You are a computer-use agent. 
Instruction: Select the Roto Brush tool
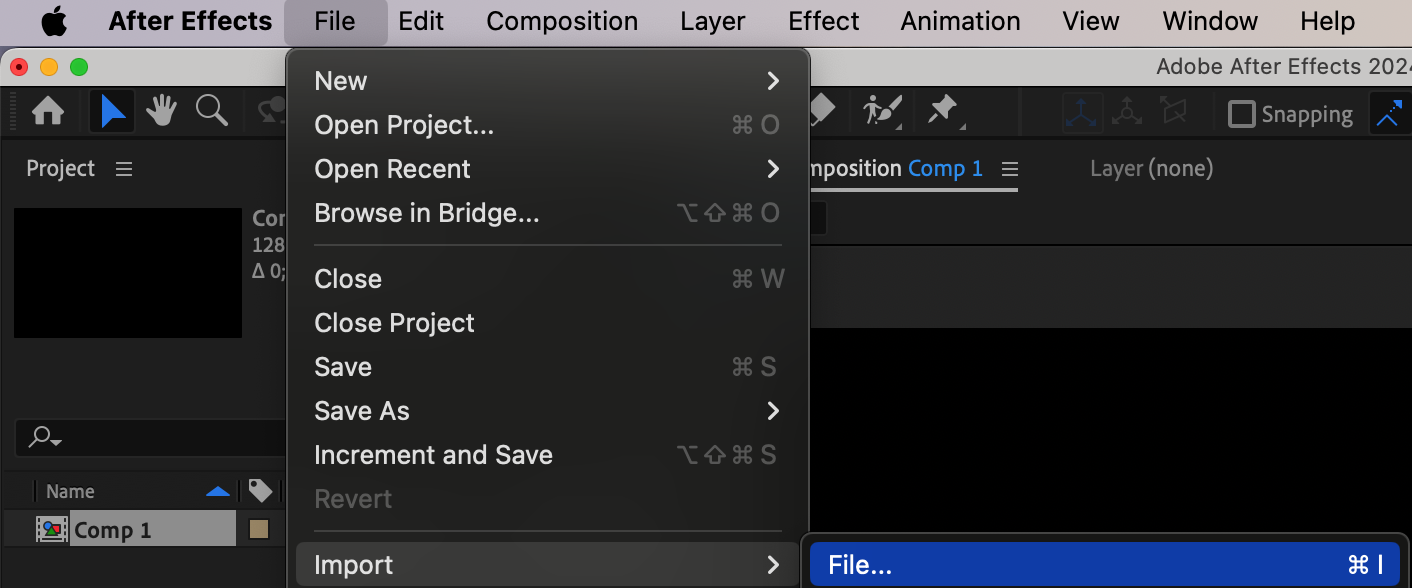(x=882, y=111)
